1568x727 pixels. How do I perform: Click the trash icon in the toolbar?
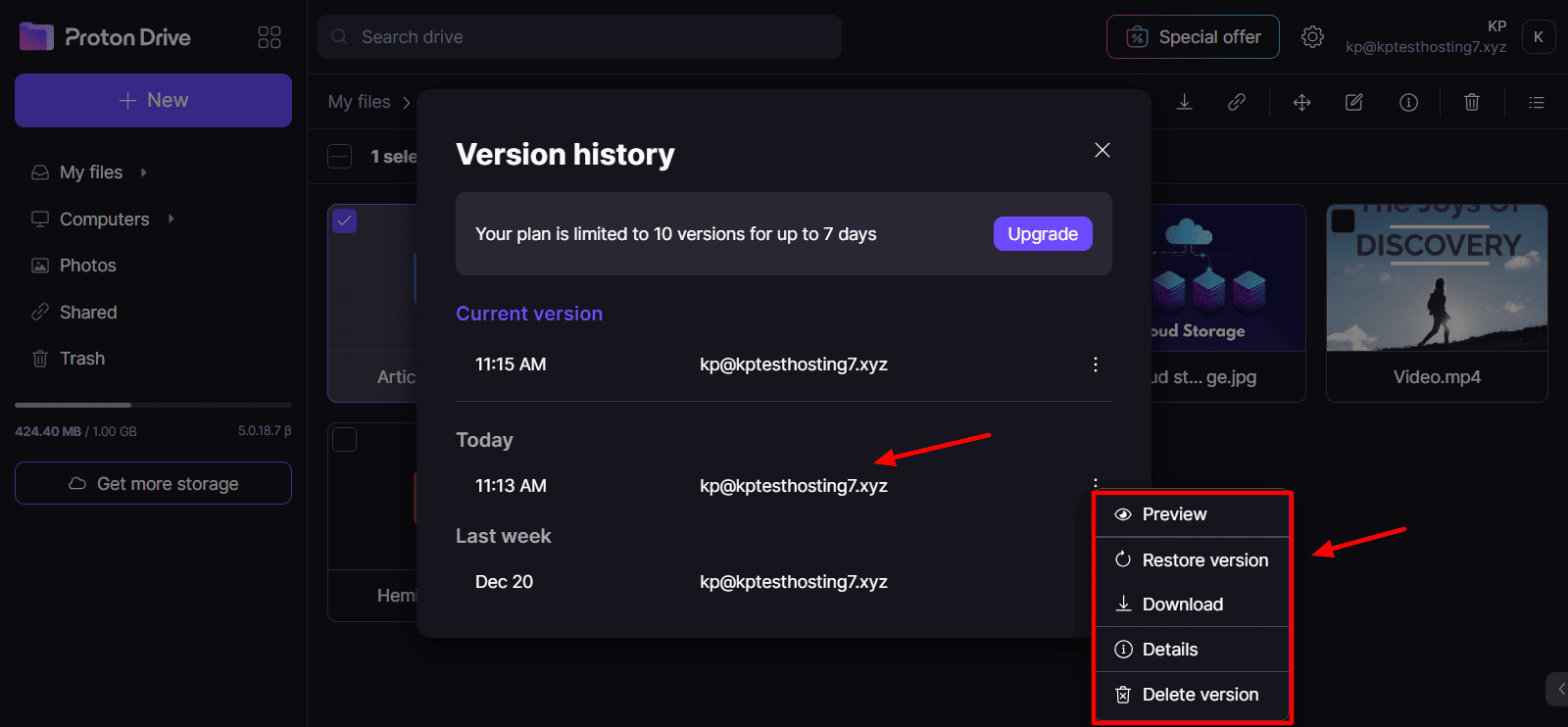click(x=1471, y=102)
